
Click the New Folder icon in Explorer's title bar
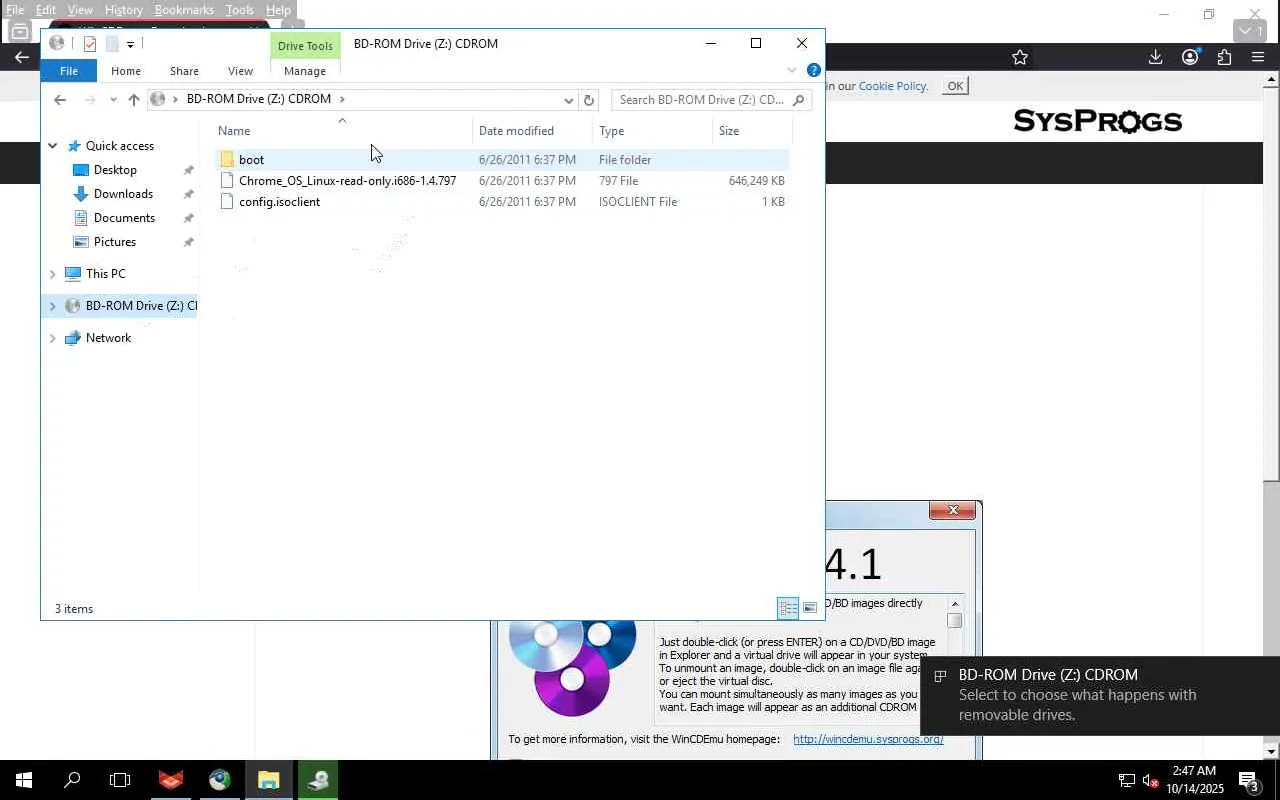tap(112, 43)
